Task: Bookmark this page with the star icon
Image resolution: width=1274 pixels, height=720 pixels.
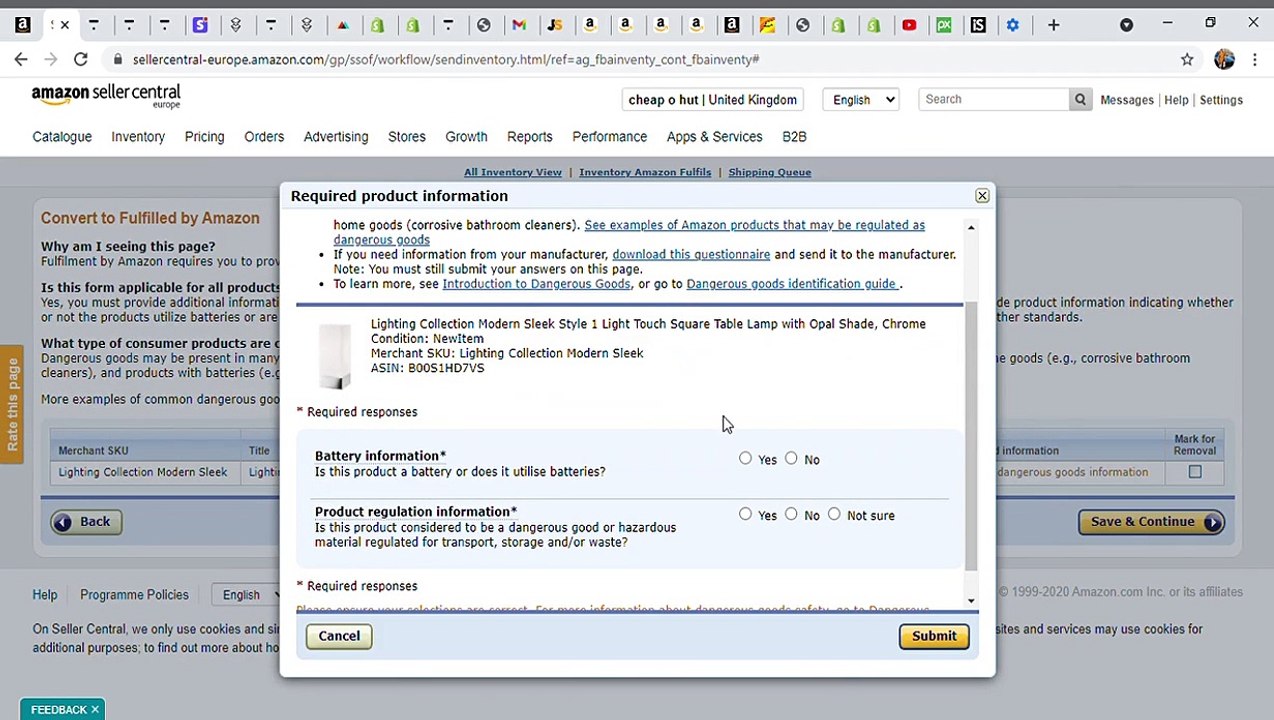Action: click(1187, 60)
